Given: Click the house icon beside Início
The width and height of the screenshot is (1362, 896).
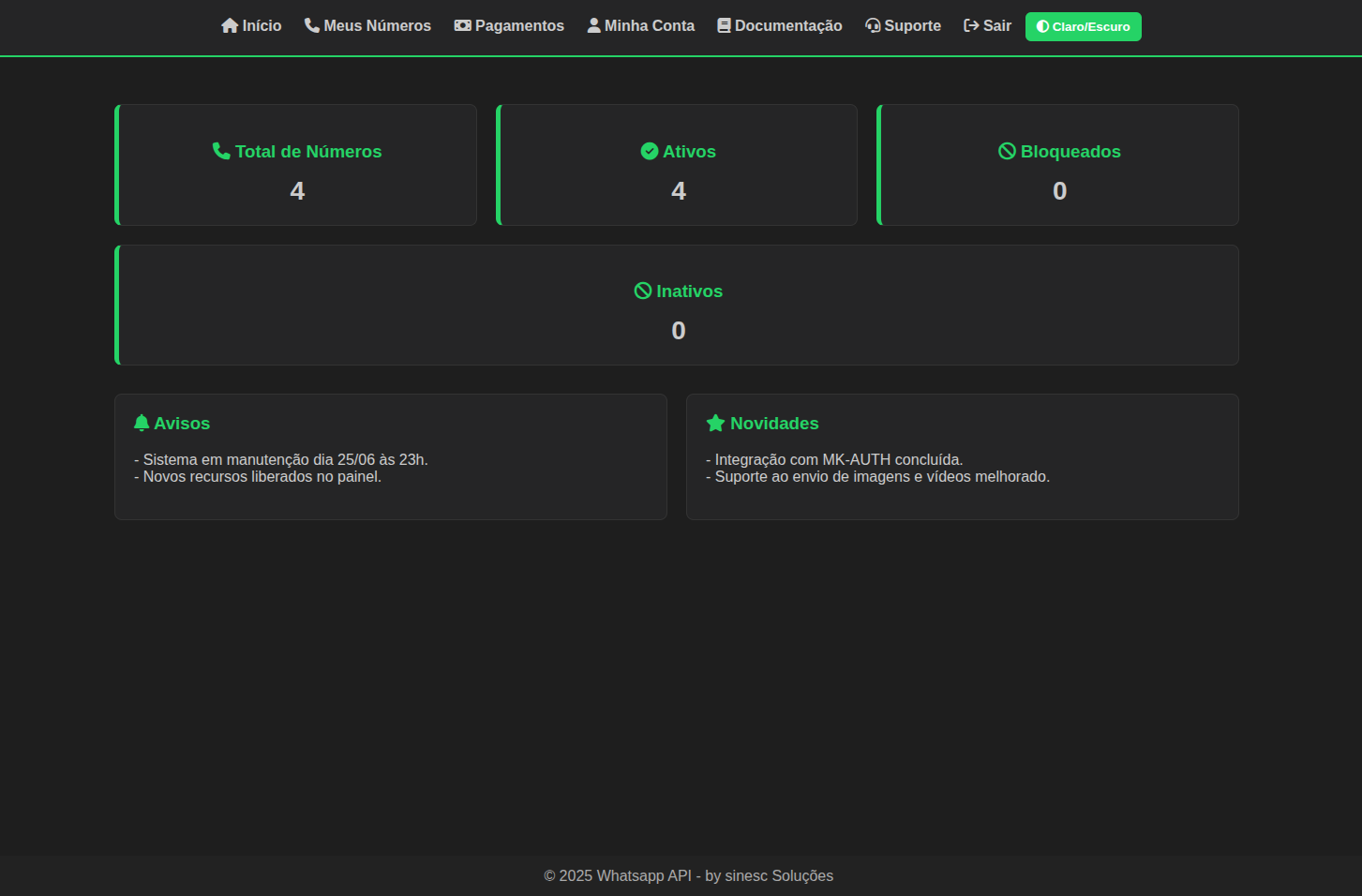Looking at the screenshot, I should tap(230, 26).
